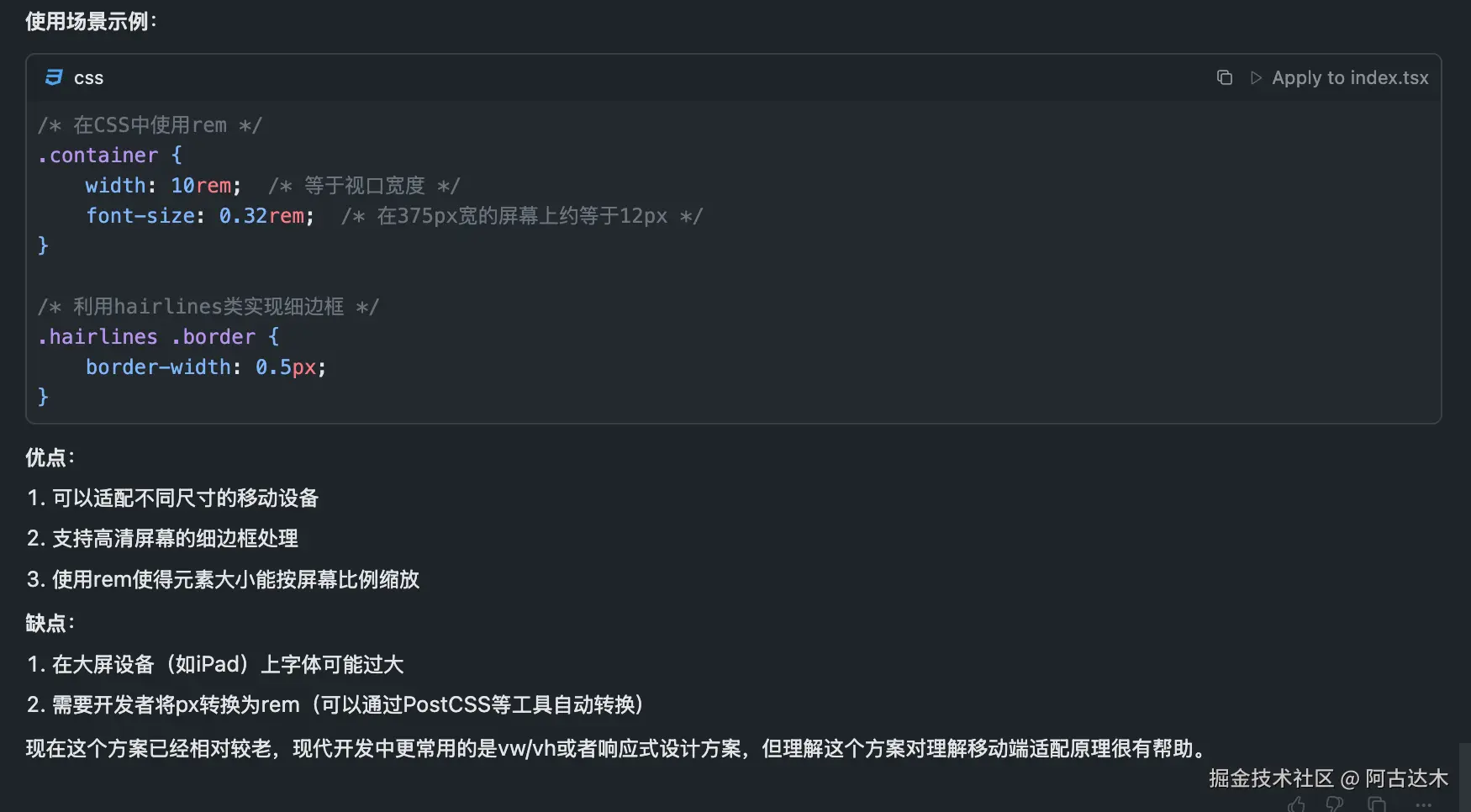Select the css language label in the header
The width and height of the screenshot is (1471, 812).
click(87, 77)
